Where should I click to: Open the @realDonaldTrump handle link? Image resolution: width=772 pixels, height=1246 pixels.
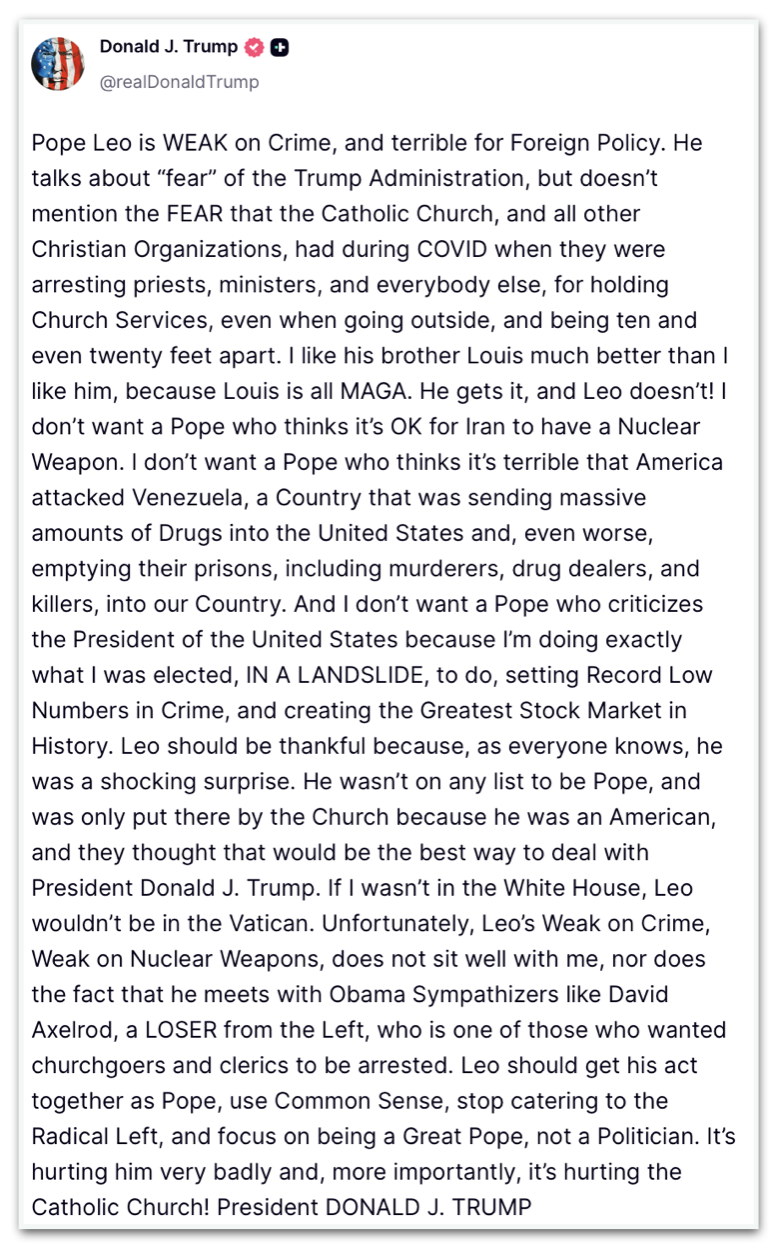click(x=179, y=82)
